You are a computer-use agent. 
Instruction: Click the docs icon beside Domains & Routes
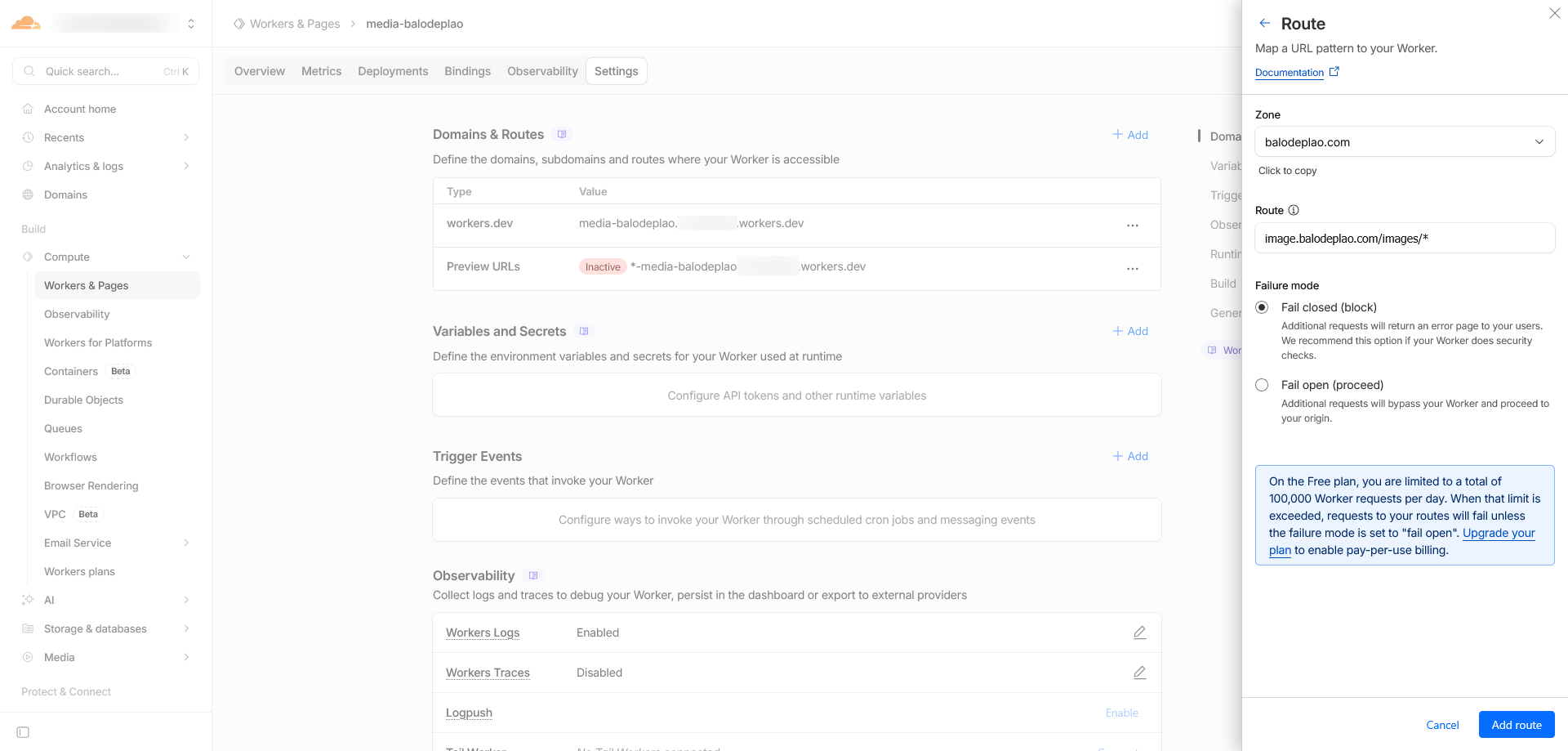click(562, 135)
